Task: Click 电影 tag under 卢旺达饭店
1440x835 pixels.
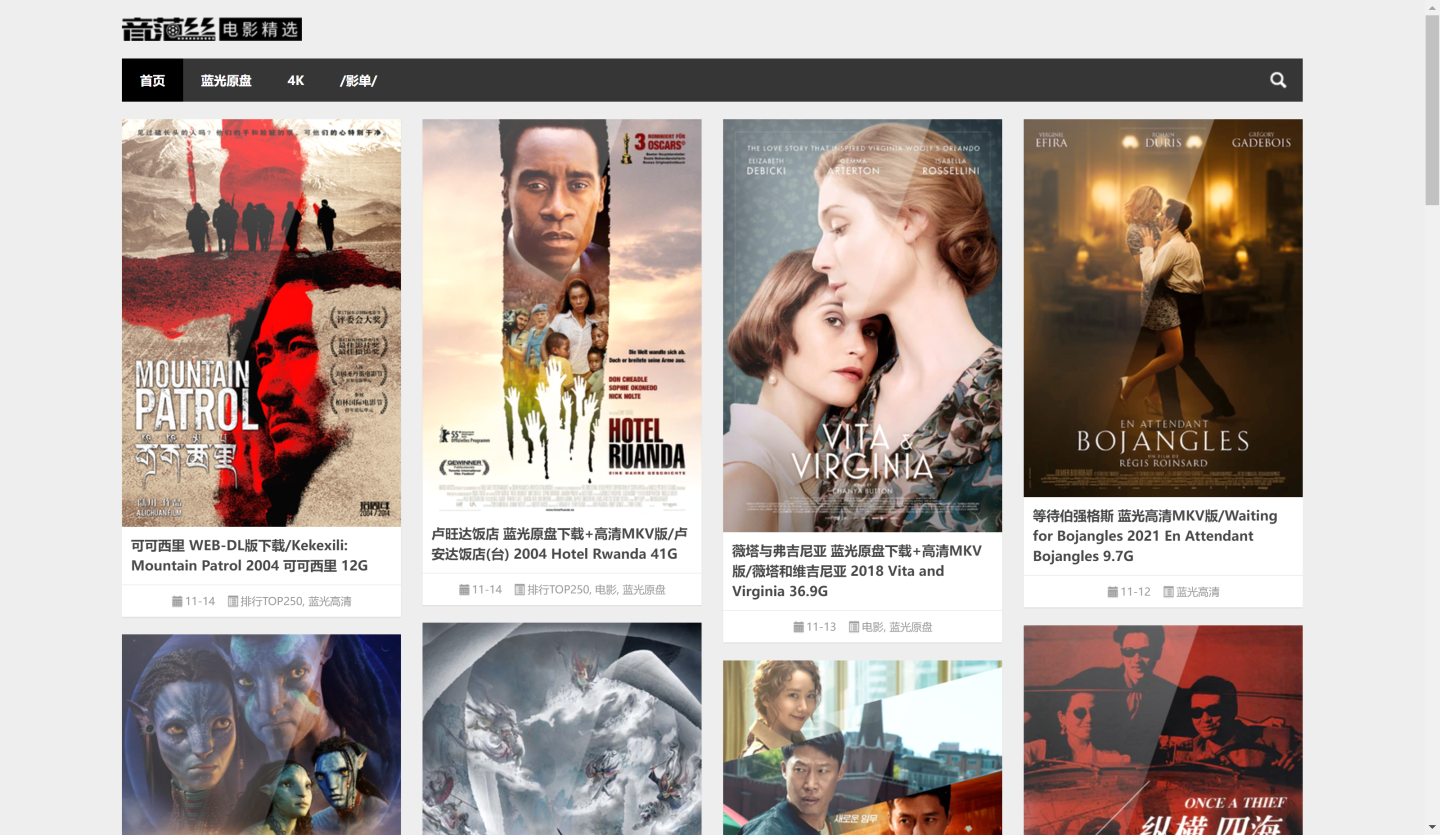Action: coord(606,590)
